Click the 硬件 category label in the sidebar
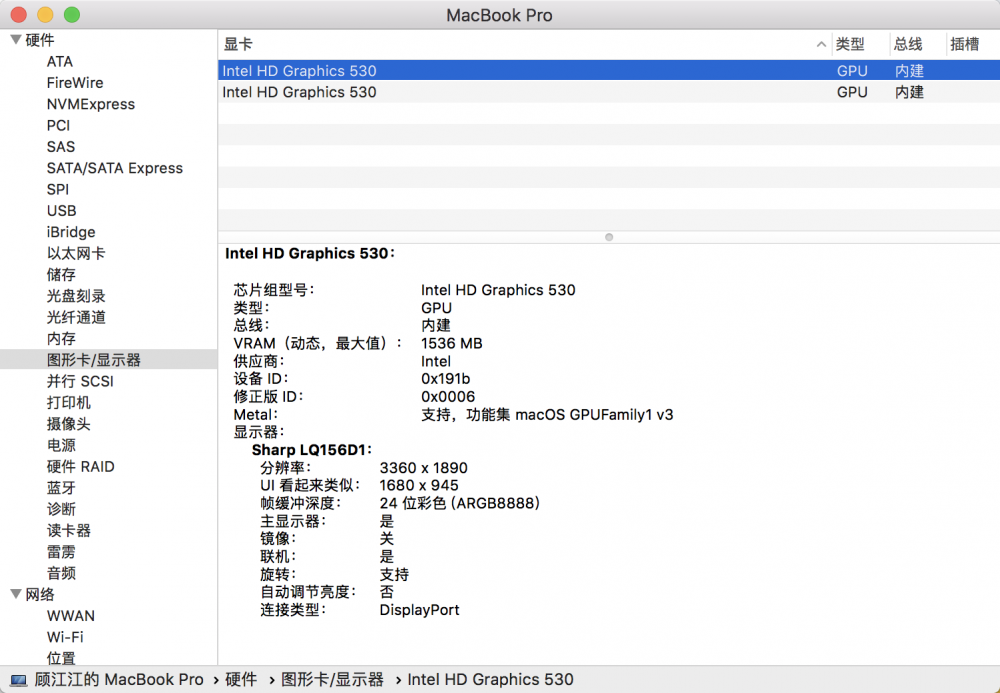 [x=40, y=40]
